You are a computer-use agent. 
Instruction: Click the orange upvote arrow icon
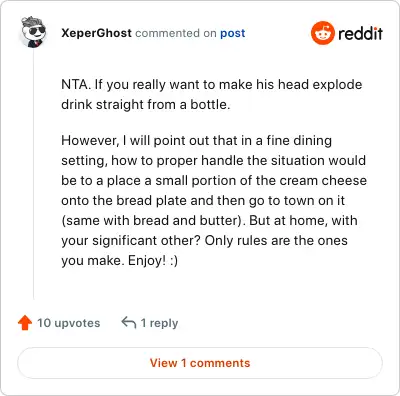(x=25, y=323)
